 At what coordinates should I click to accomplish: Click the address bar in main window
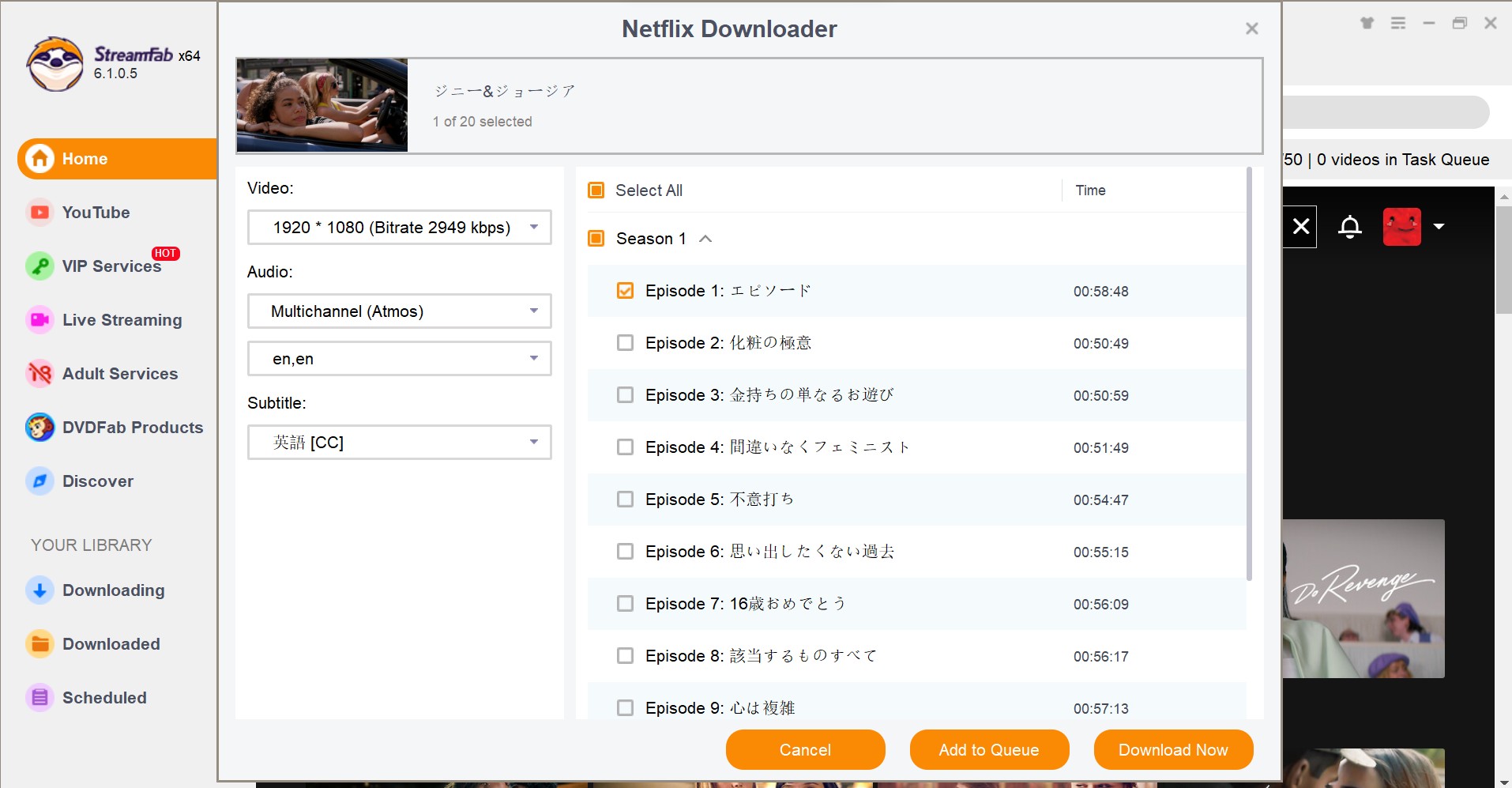[1386, 112]
